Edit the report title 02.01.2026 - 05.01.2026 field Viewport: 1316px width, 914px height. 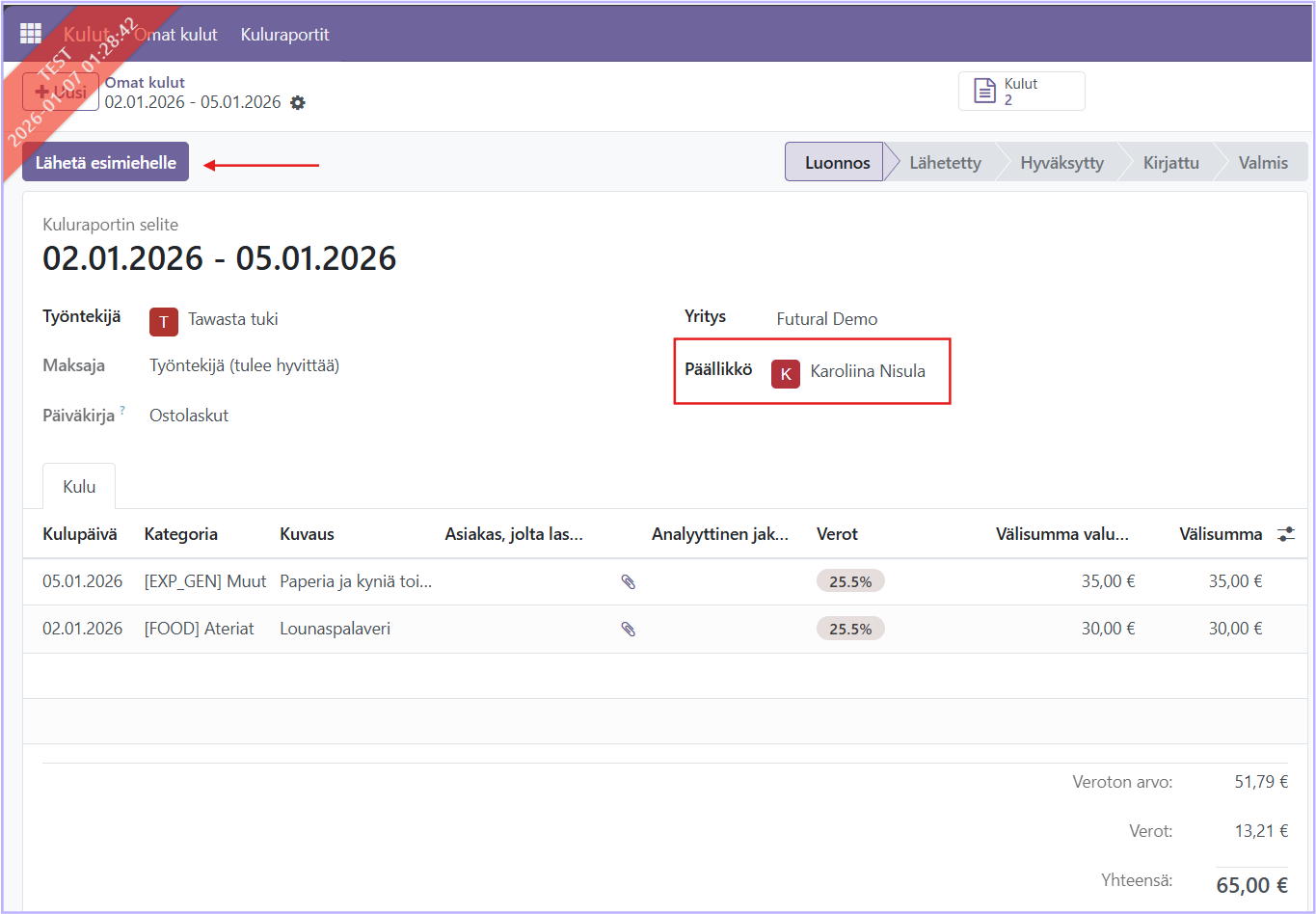click(x=220, y=258)
